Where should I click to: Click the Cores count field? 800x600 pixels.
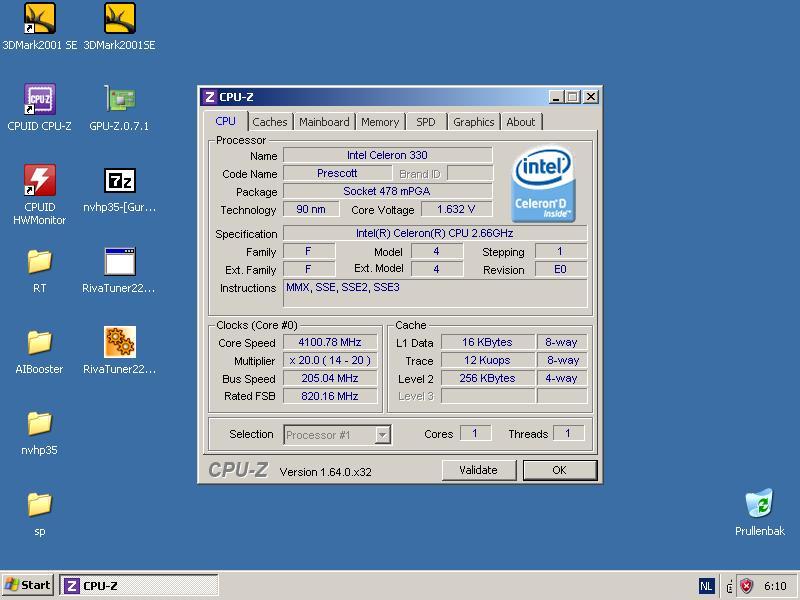[x=476, y=434]
